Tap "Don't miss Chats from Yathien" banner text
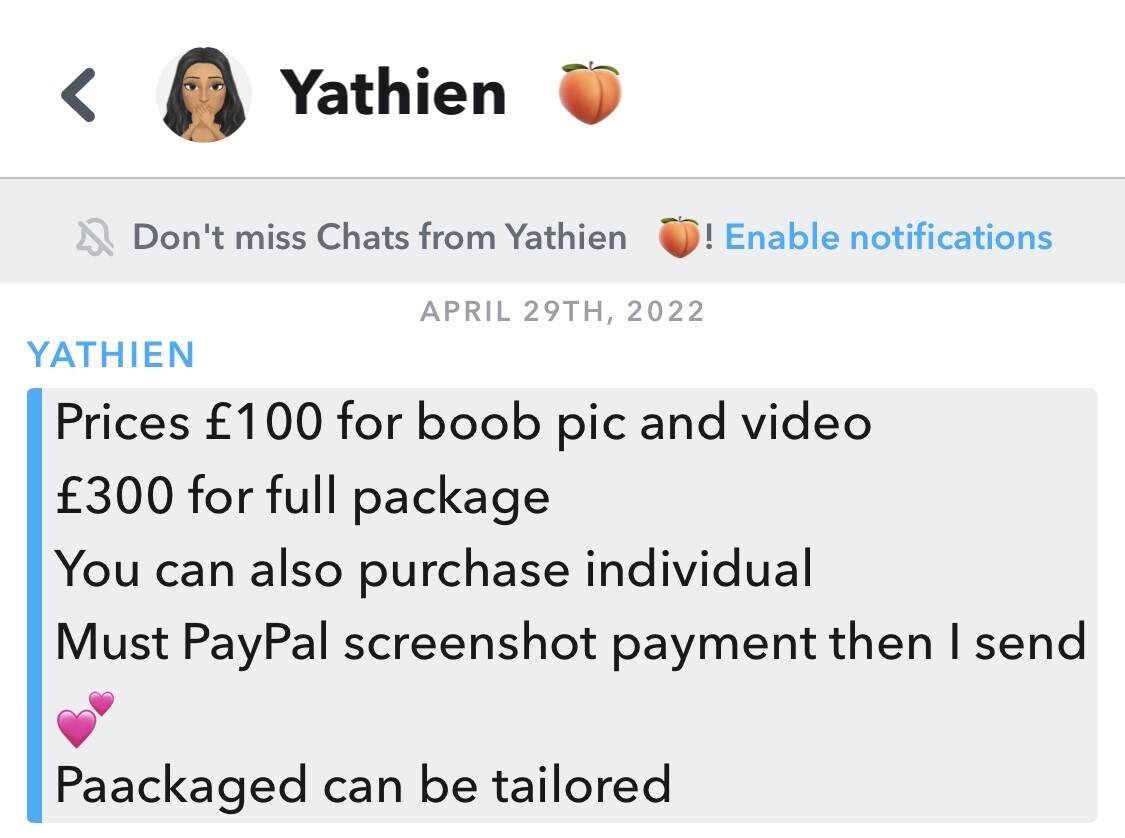This screenshot has width=1125, height=838. coord(380,237)
